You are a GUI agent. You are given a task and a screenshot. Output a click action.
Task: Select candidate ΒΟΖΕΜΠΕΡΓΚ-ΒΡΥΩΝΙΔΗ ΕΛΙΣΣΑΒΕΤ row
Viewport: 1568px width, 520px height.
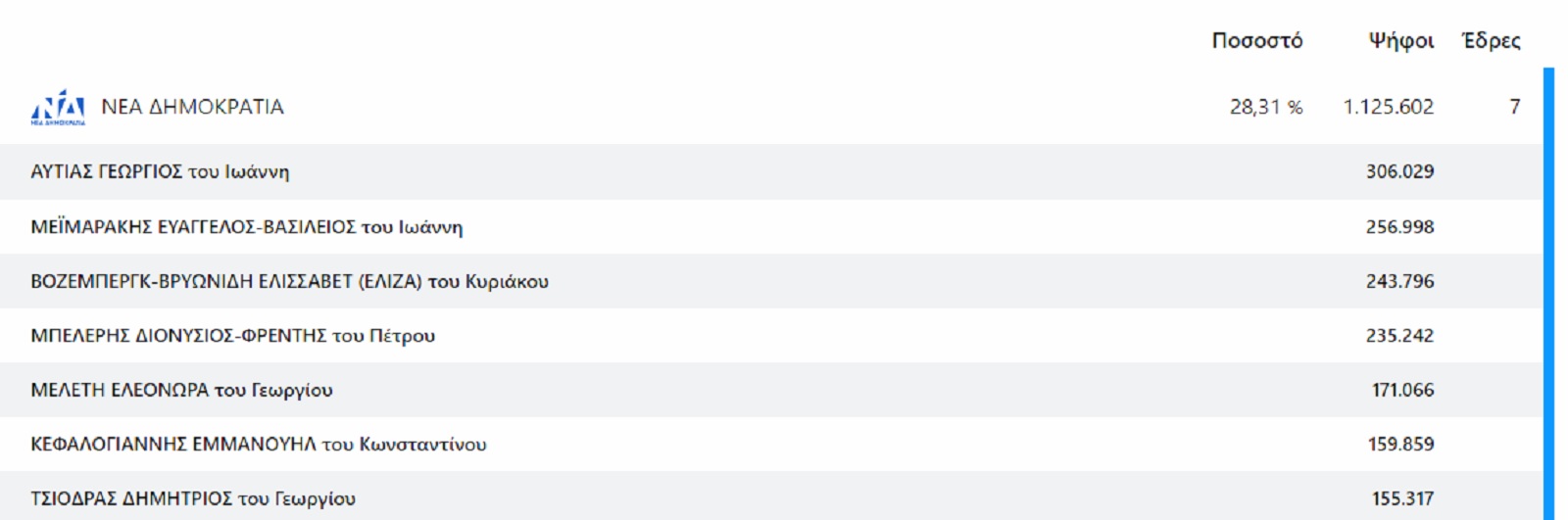771,282
